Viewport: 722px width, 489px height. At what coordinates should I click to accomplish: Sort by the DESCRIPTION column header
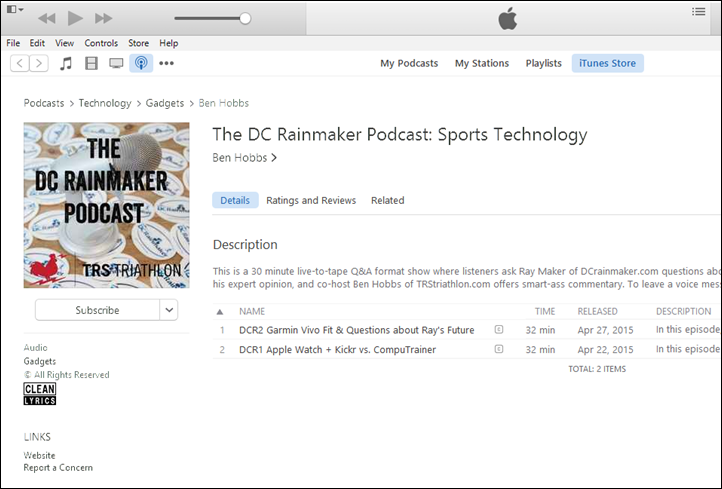683,311
